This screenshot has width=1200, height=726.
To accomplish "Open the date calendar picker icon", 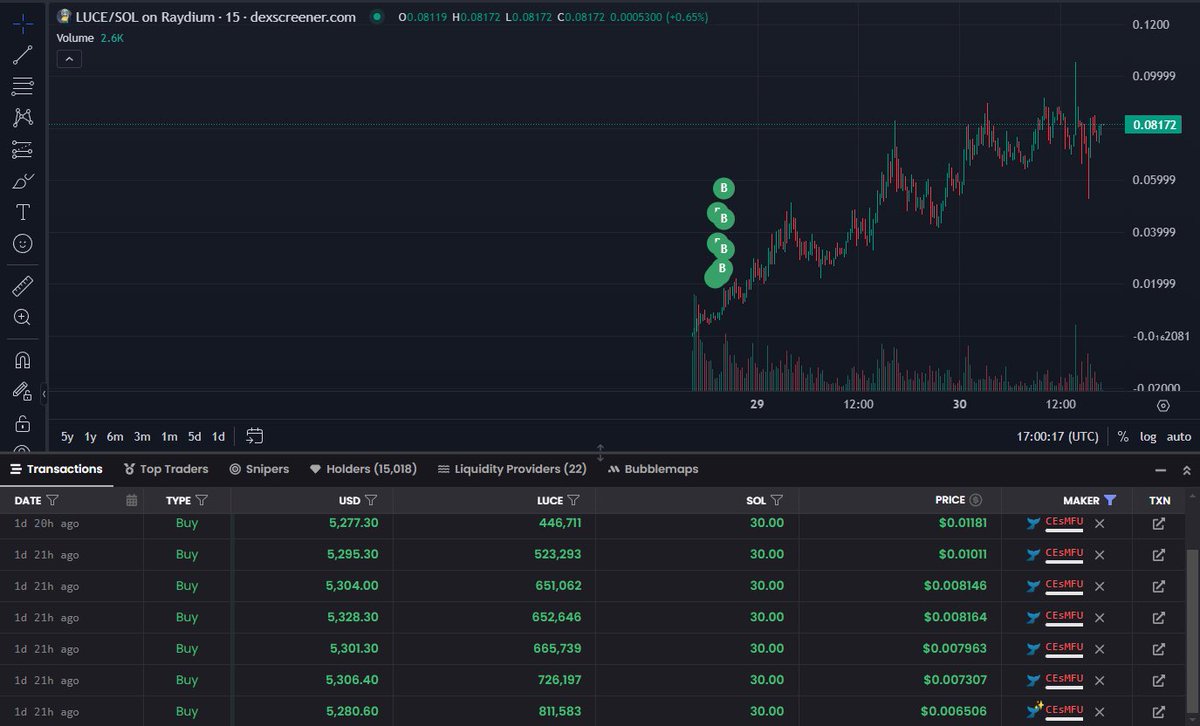I will tap(131, 500).
